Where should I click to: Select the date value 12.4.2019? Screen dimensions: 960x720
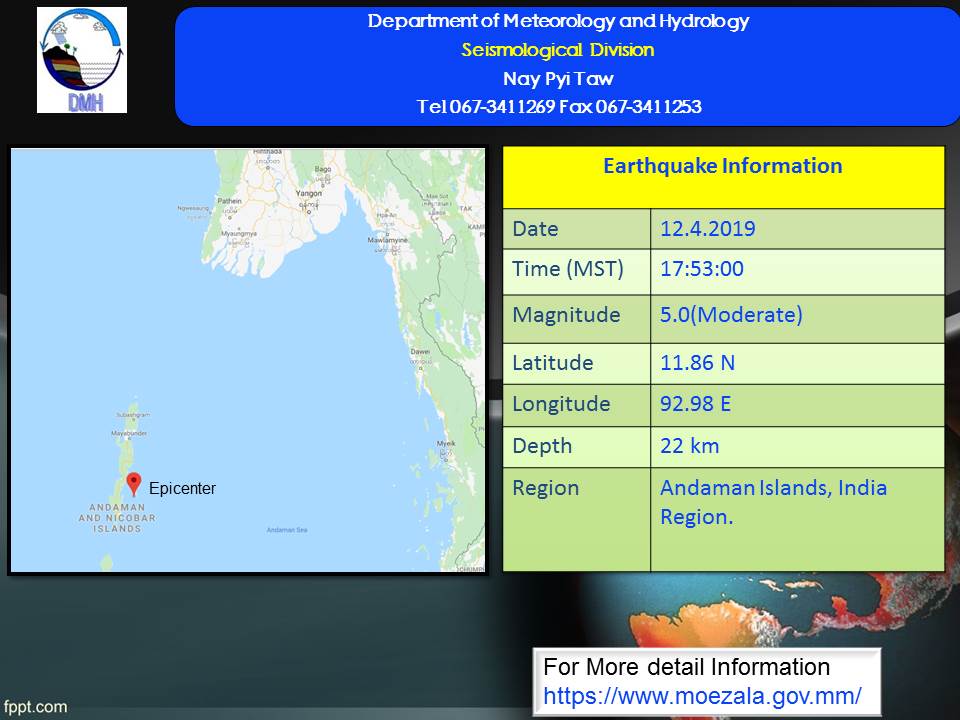point(707,229)
